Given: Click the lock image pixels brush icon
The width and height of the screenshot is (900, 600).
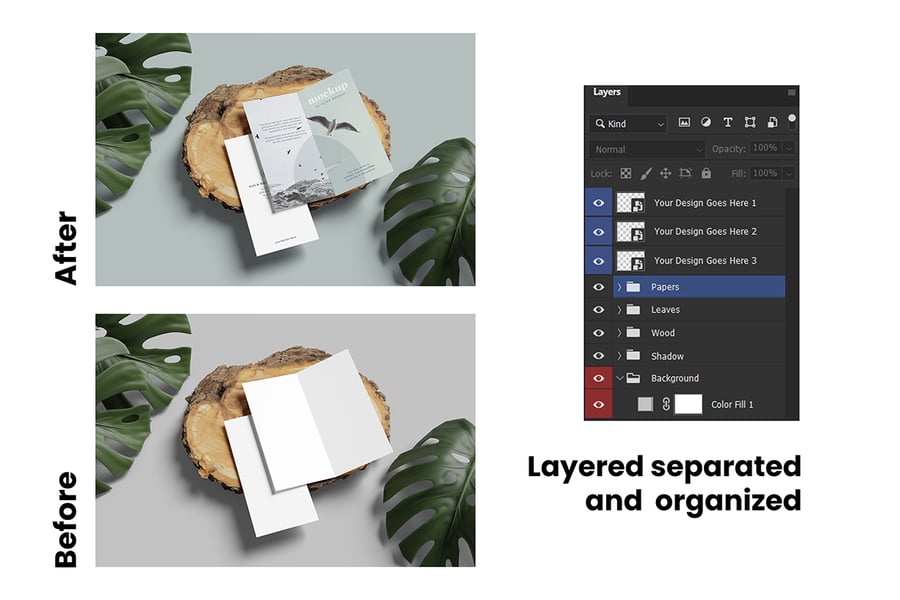Looking at the screenshot, I should [646, 173].
